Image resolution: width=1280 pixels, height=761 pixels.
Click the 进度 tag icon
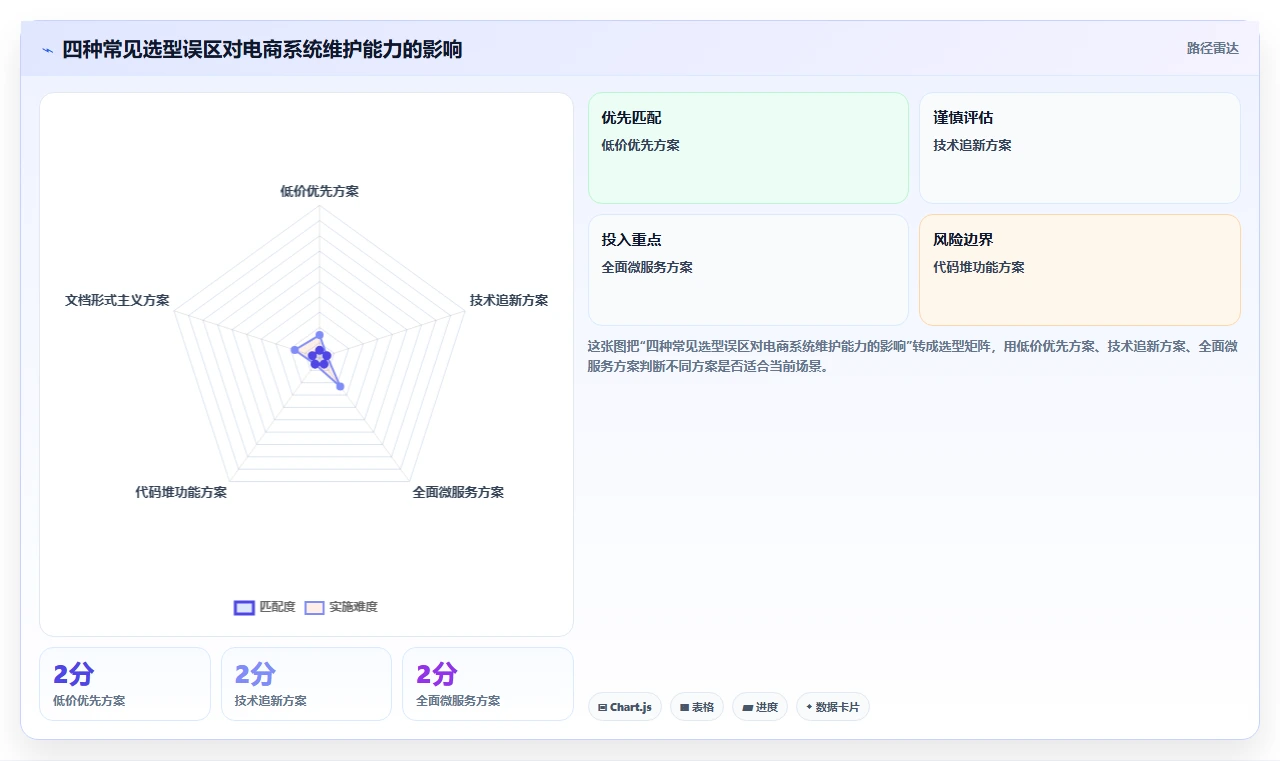[x=747, y=707]
